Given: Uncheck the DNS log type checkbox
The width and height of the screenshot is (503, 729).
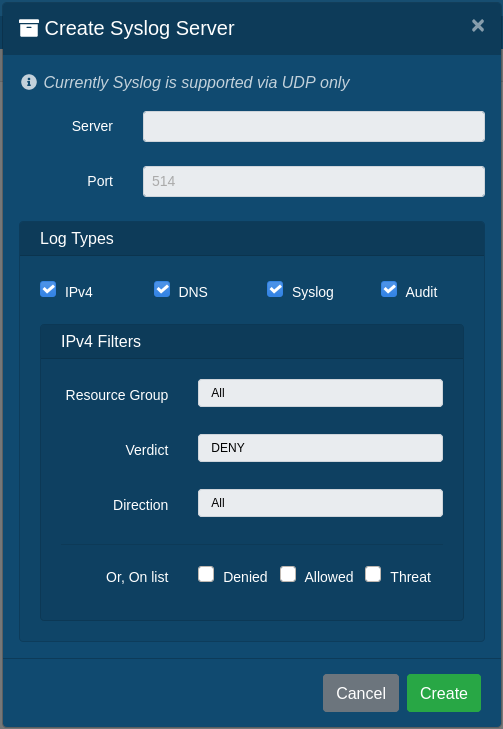Looking at the screenshot, I should (x=162, y=289).
